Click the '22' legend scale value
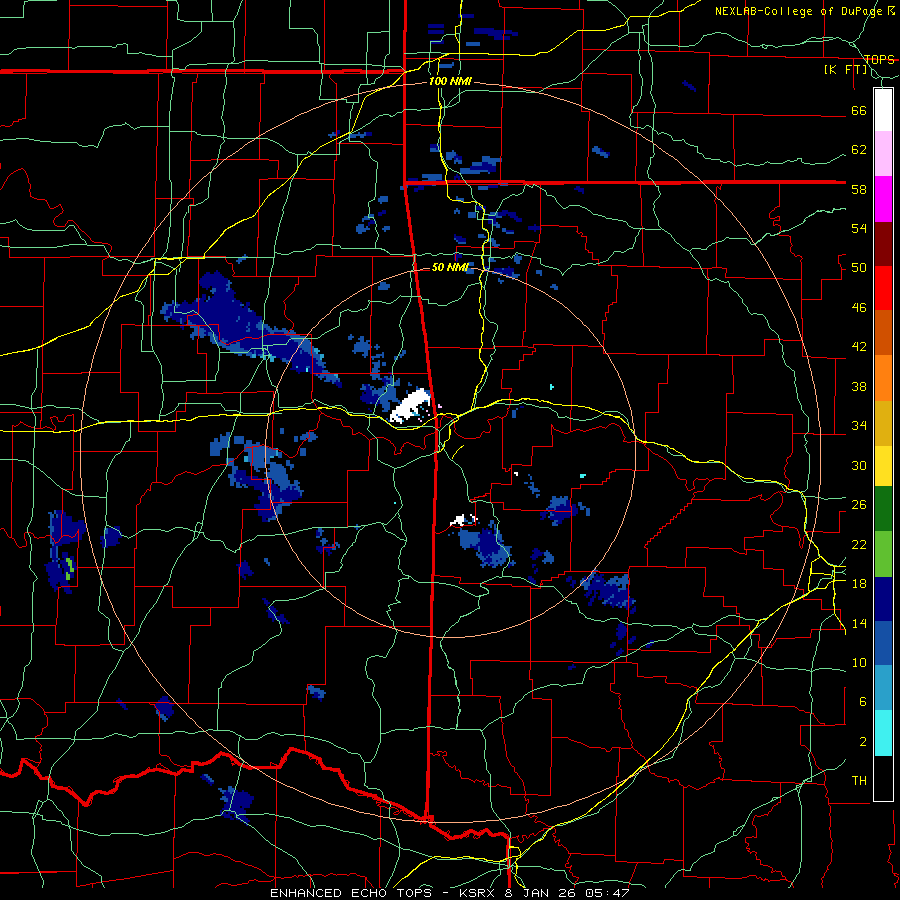This screenshot has height=900, width=900. pyautogui.click(x=859, y=544)
